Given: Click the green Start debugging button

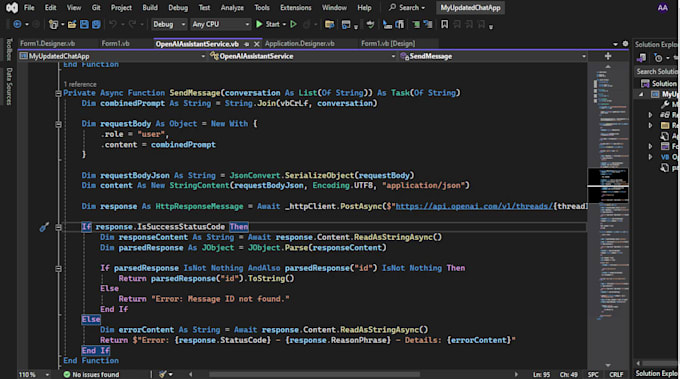Looking at the screenshot, I should [268, 24].
